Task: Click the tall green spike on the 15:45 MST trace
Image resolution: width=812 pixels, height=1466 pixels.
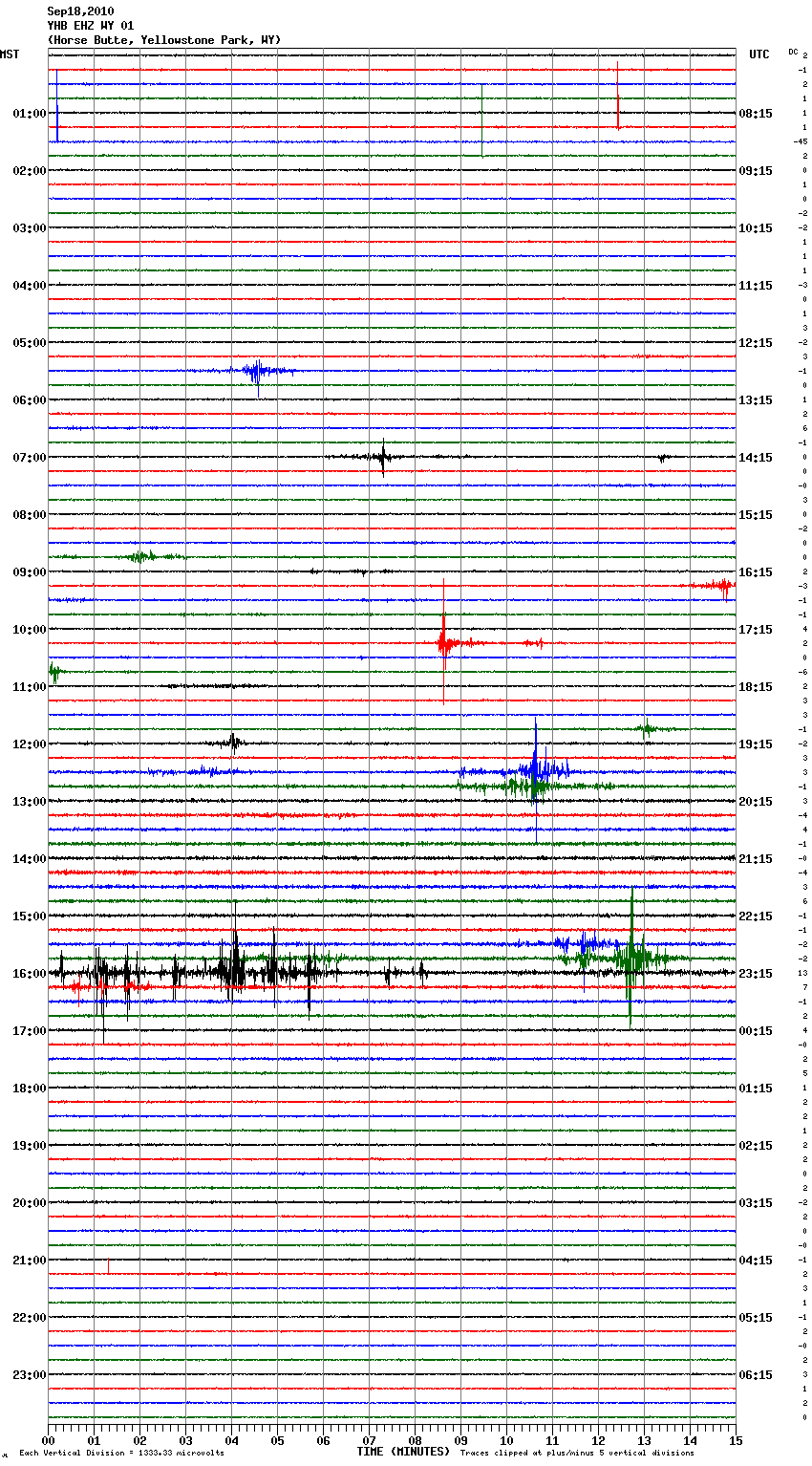Action: pyautogui.click(x=631, y=958)
